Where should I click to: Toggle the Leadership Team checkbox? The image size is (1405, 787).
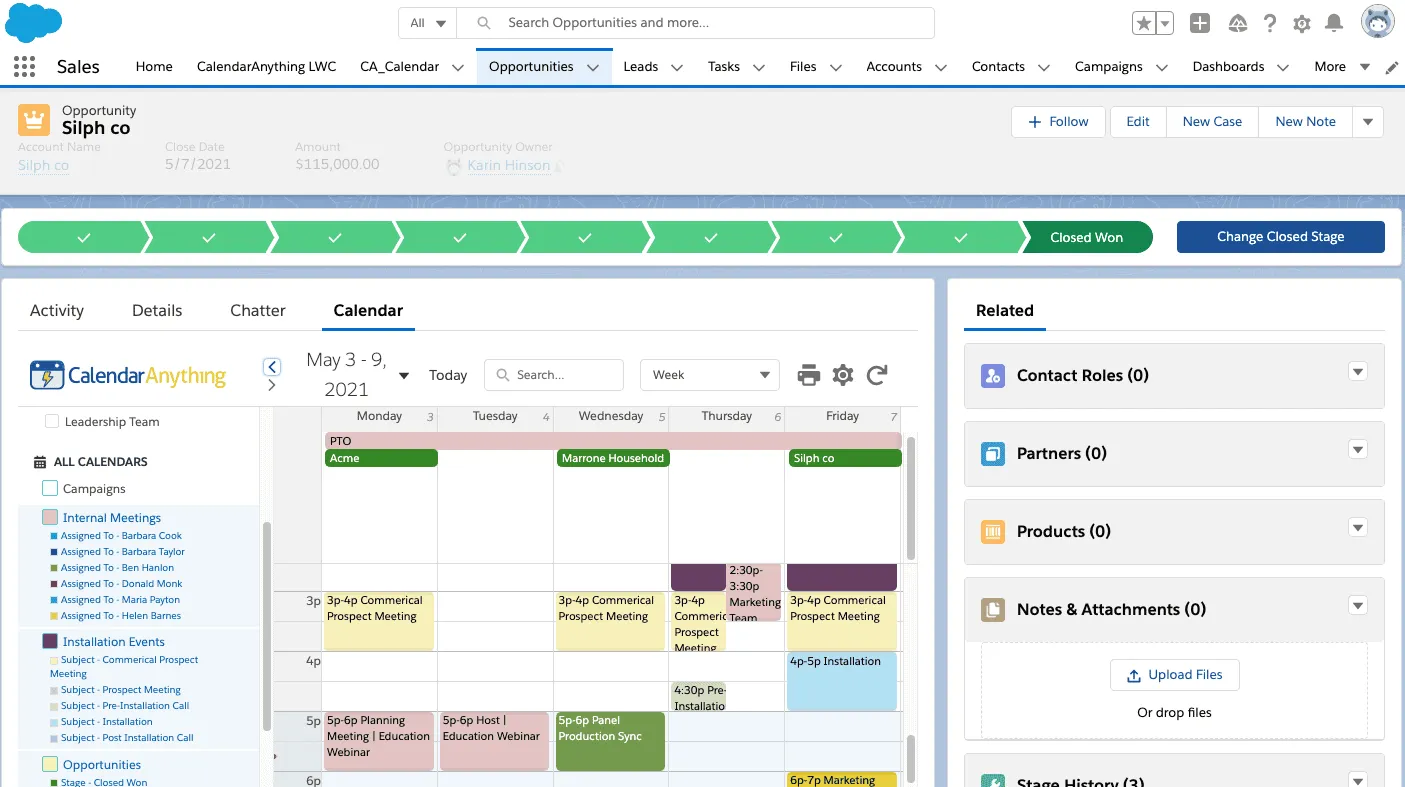point(52,422)
